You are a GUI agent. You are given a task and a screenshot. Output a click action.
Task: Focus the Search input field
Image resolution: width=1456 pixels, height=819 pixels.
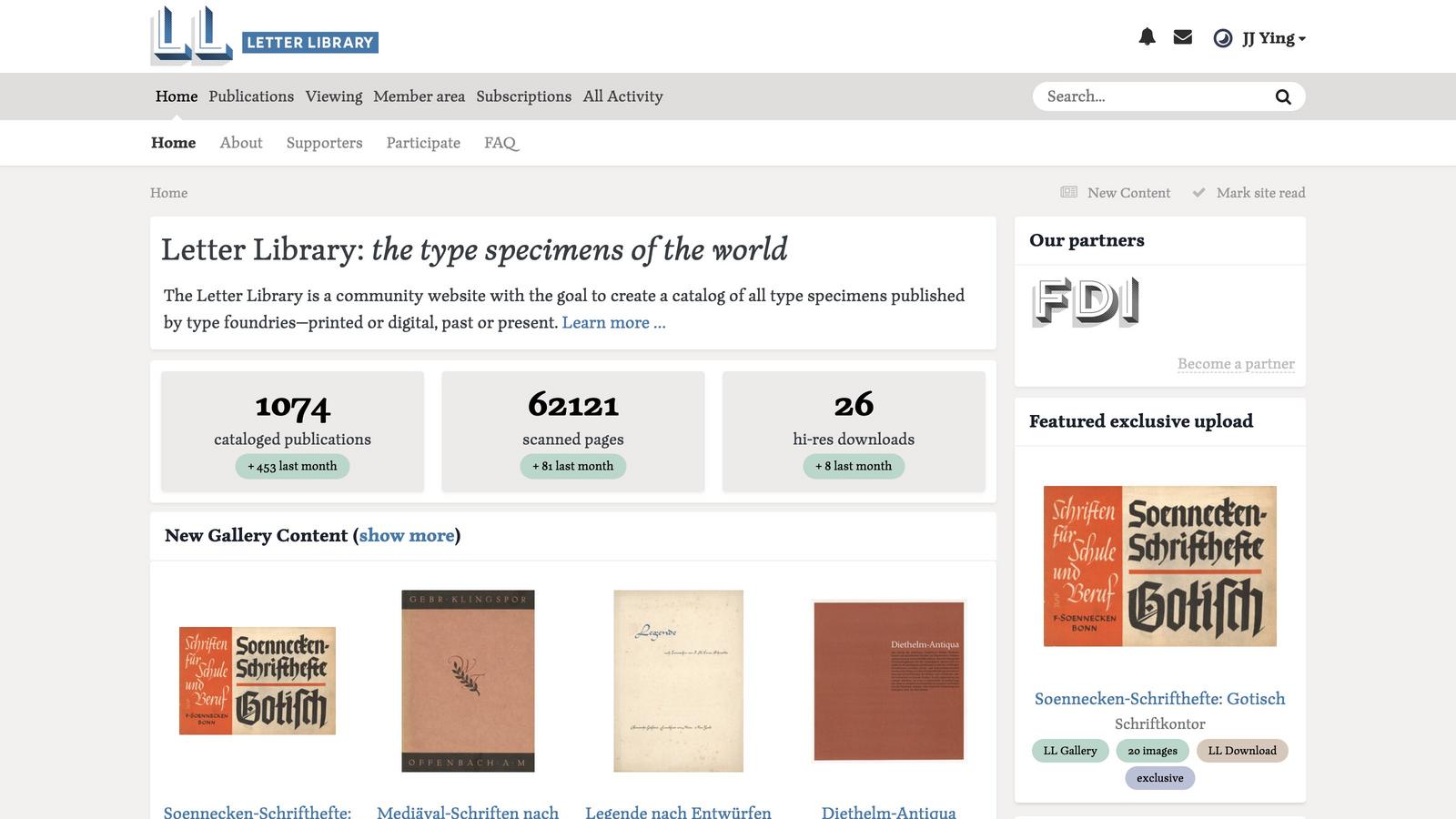1156,96
